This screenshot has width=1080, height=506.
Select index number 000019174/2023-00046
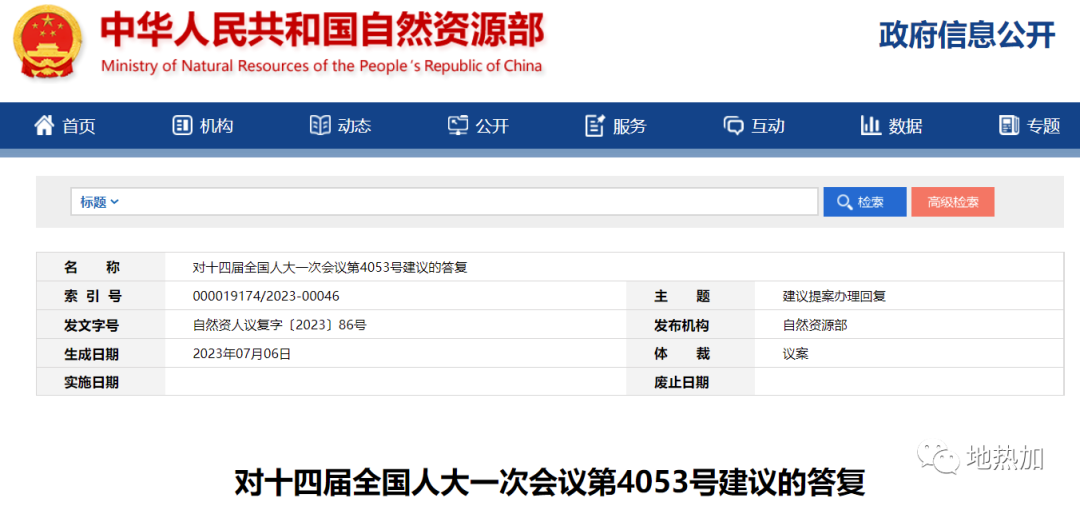[266, 296]
